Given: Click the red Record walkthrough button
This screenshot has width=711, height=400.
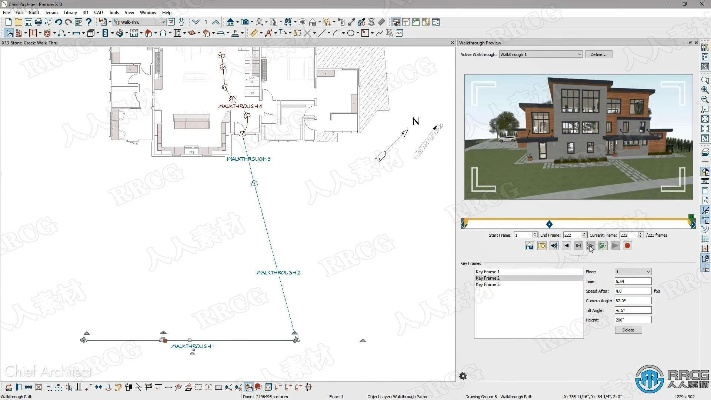Looking at the screenshot, I should (627, 244).
